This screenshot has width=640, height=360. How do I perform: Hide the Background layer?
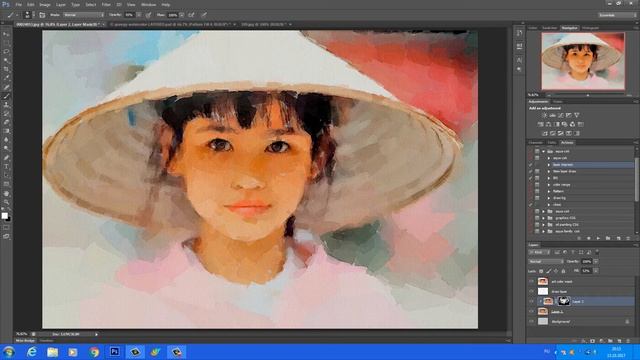pyautogui.click(x=531, y=322)
